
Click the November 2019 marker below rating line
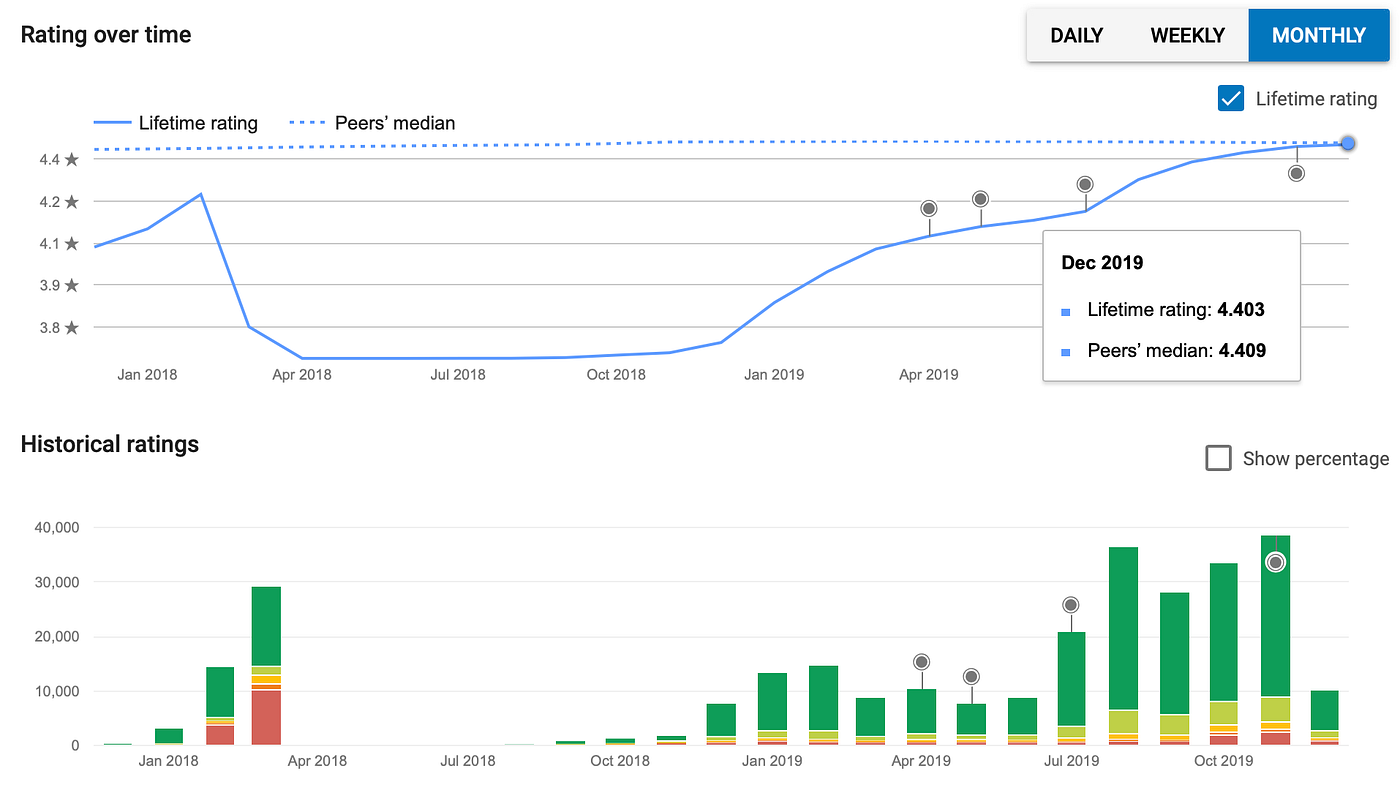pos(1297,173)
